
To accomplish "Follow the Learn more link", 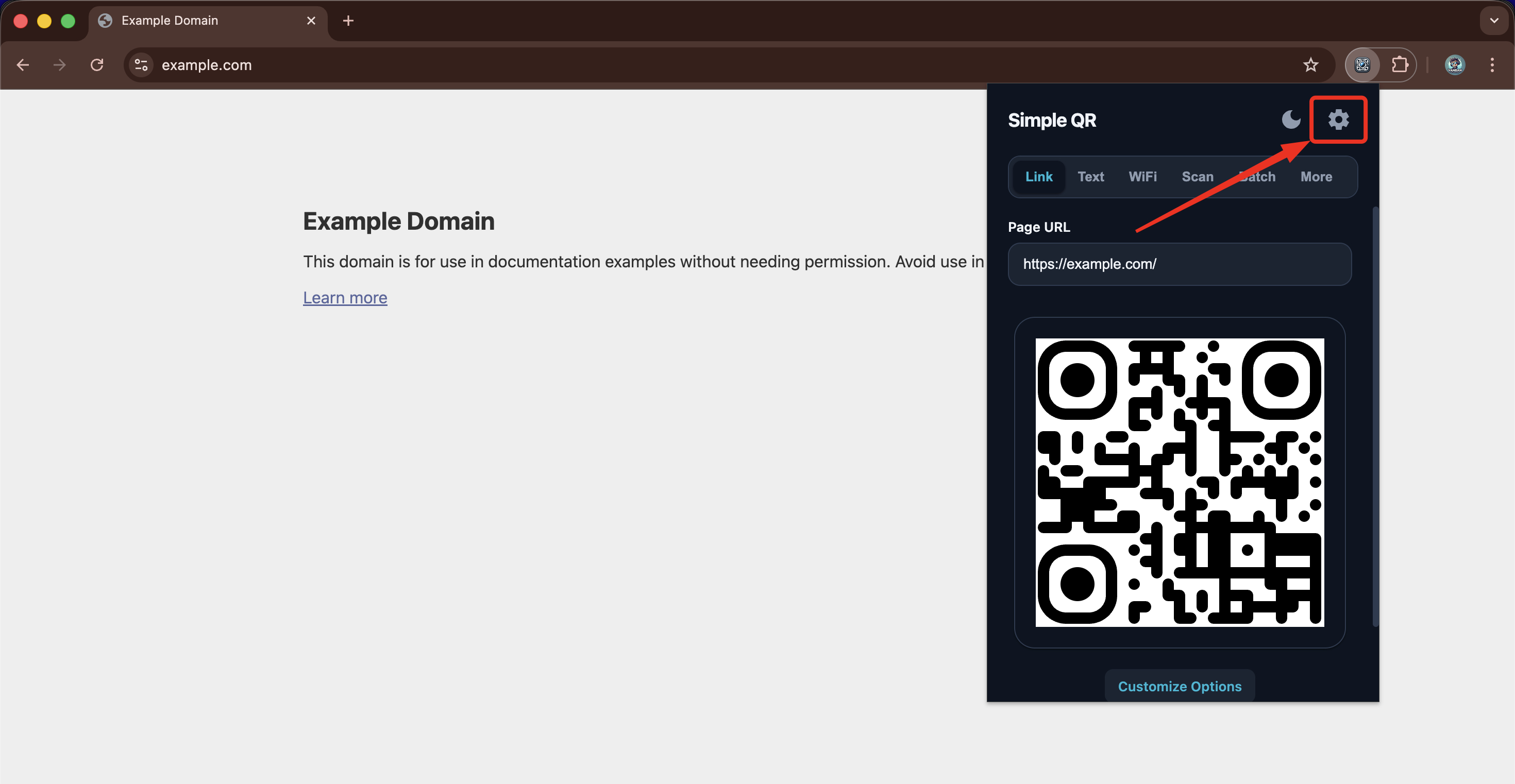I will (345, 298).
